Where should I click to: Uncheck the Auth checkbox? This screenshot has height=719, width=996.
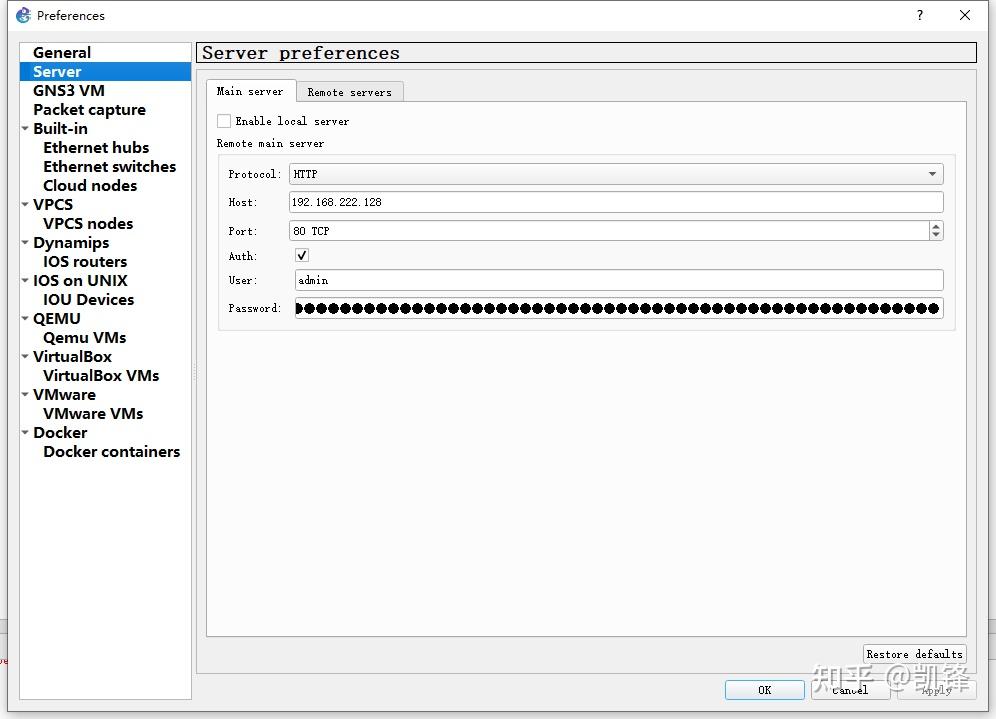click(302, 255)
